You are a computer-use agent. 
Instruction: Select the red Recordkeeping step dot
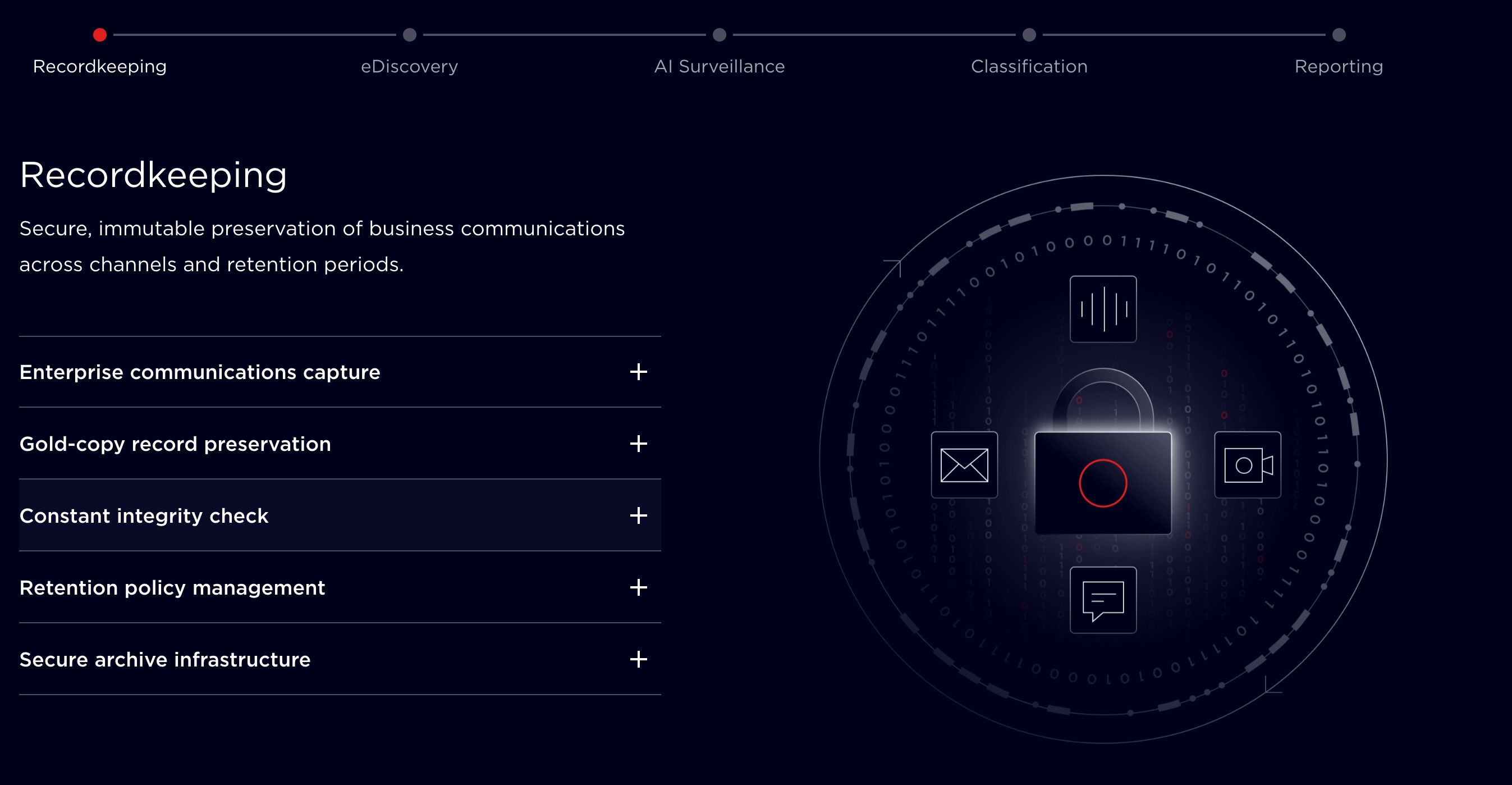point(100,35)
